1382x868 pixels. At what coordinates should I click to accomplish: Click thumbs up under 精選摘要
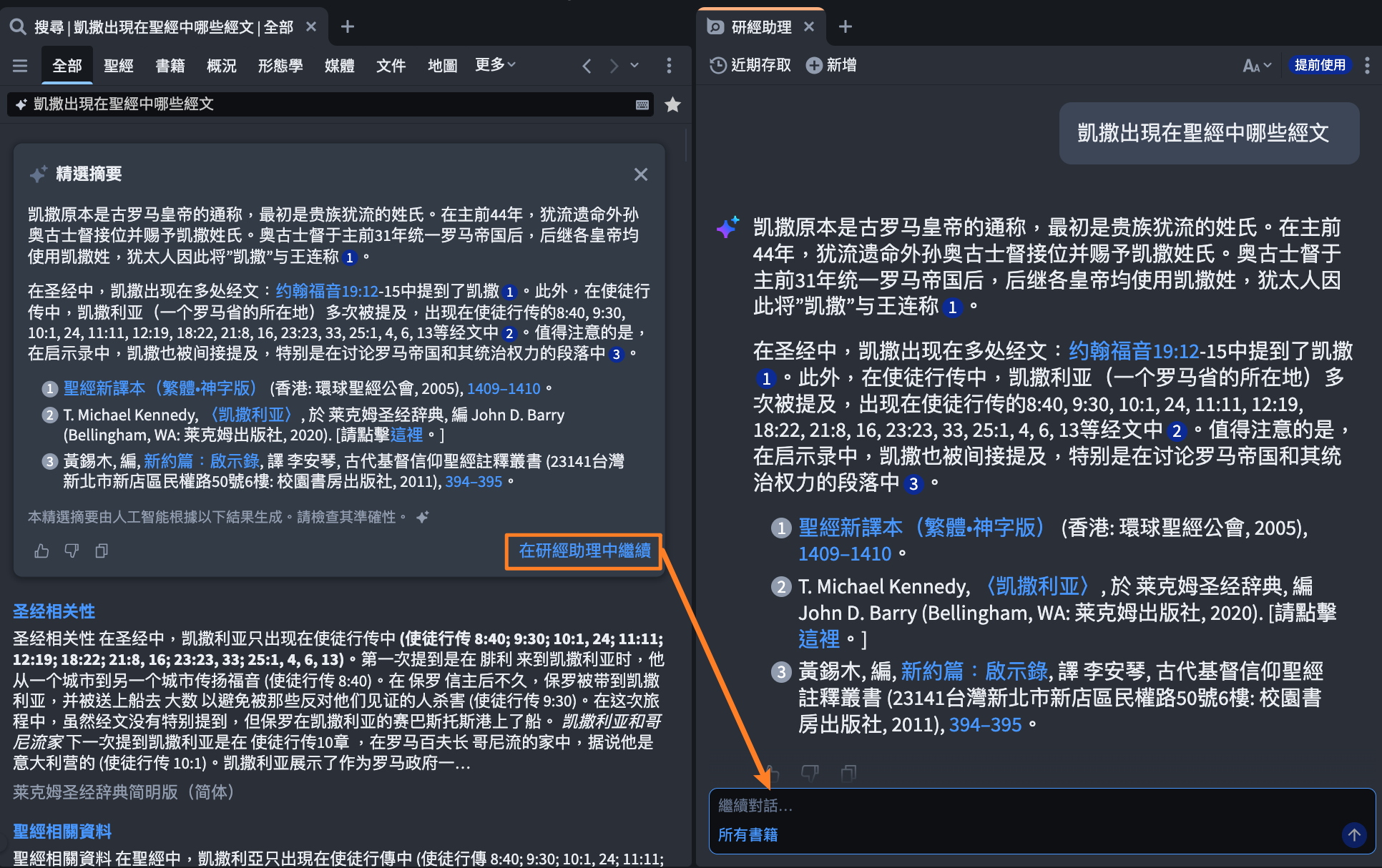click(x=41, y=551)
